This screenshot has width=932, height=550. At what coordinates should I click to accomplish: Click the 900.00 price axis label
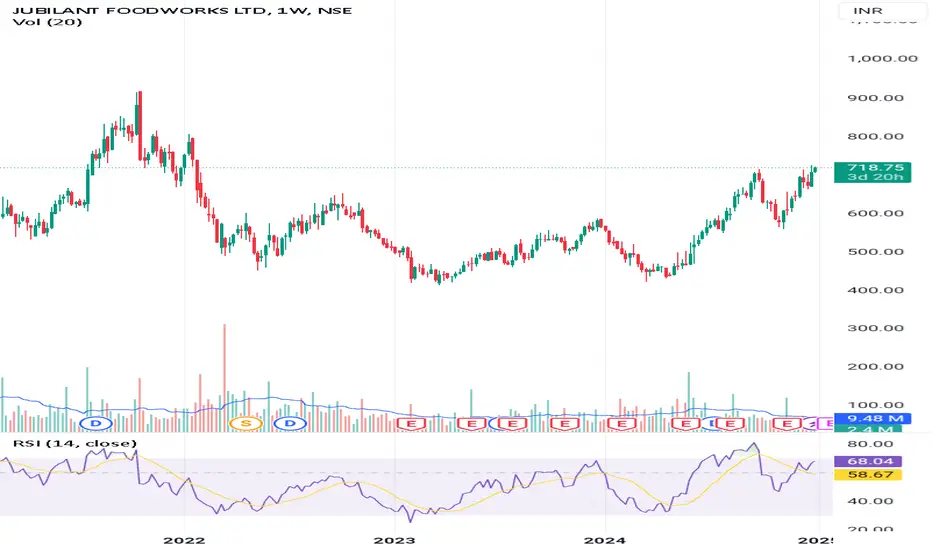[x=876, y=98]
